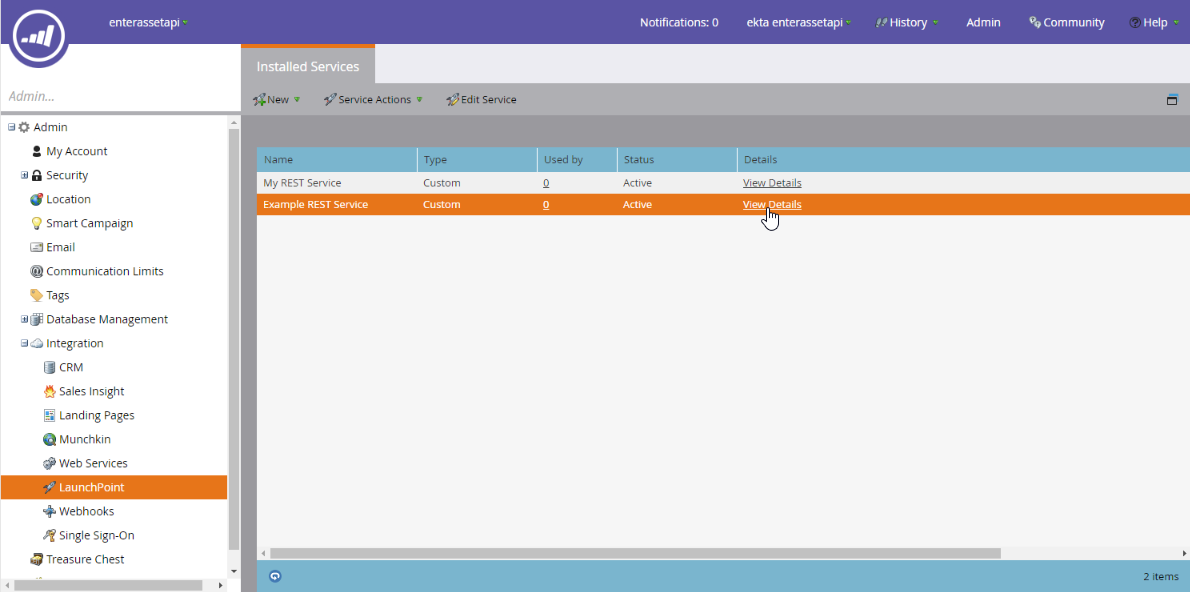This screenshot has height=592, width=1190.
Task: Expand the Security tree node
Action: click(25, 175)
